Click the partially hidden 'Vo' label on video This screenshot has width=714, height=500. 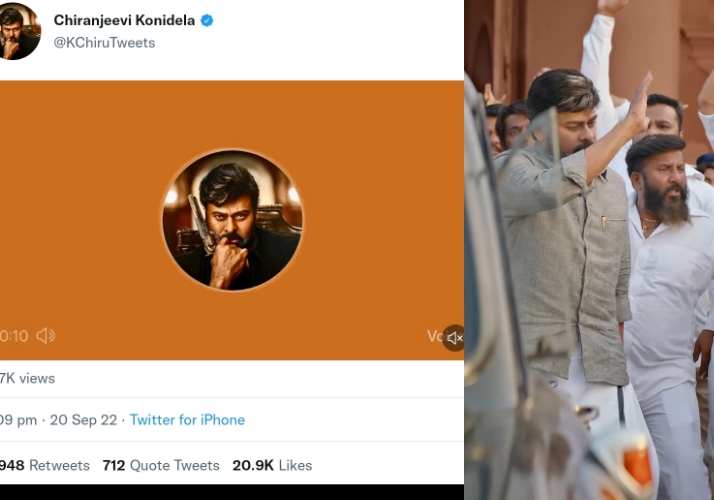(435, 337)
